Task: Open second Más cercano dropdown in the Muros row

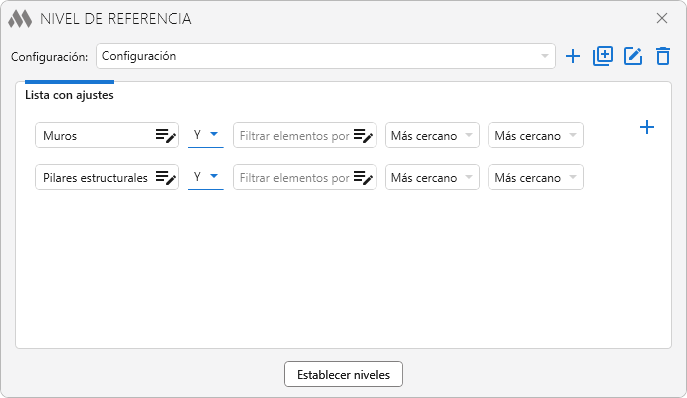Action: pyautogui.click(x=536, y=135)
